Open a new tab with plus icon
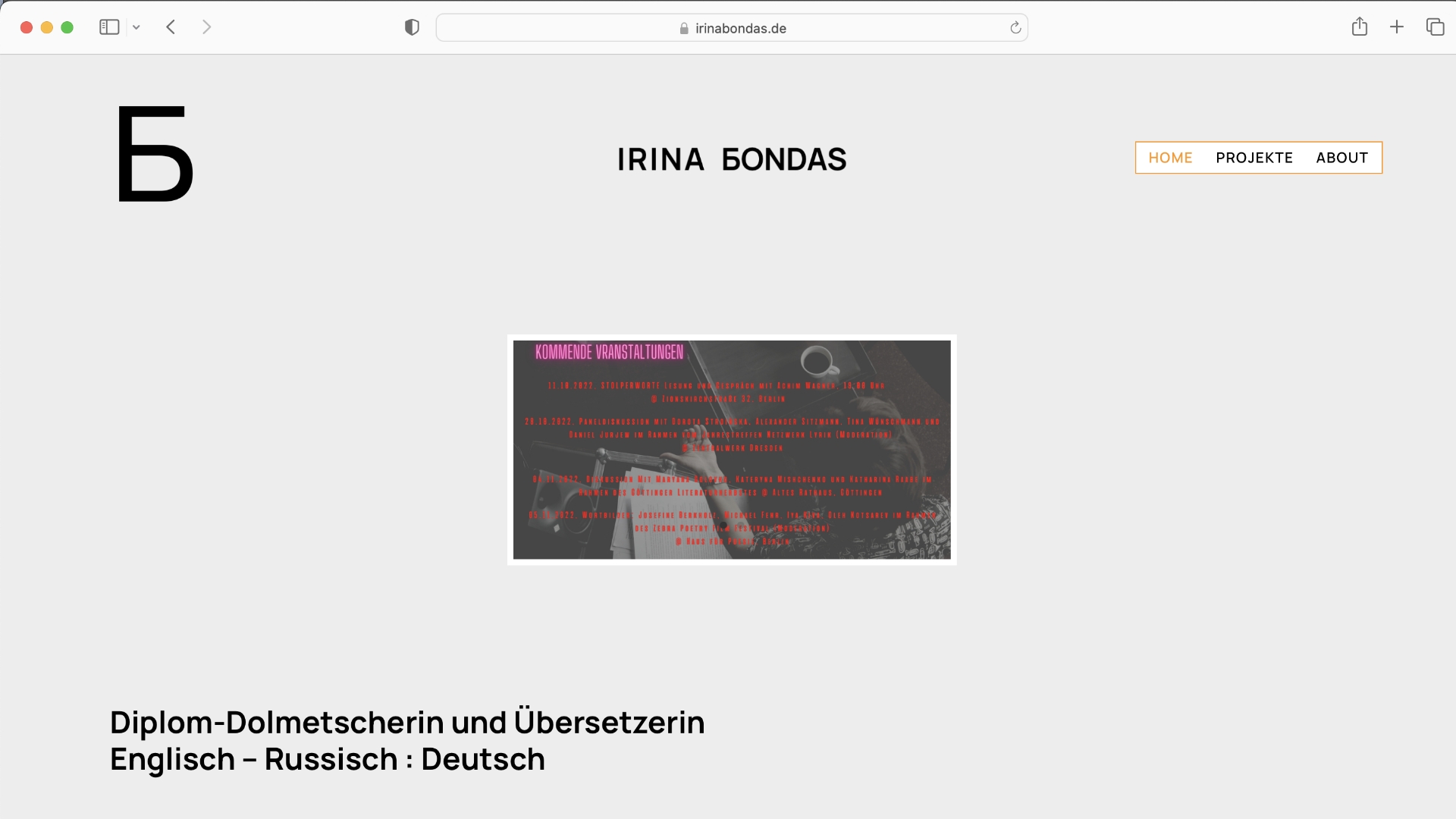 click(x=1397, y=27)
